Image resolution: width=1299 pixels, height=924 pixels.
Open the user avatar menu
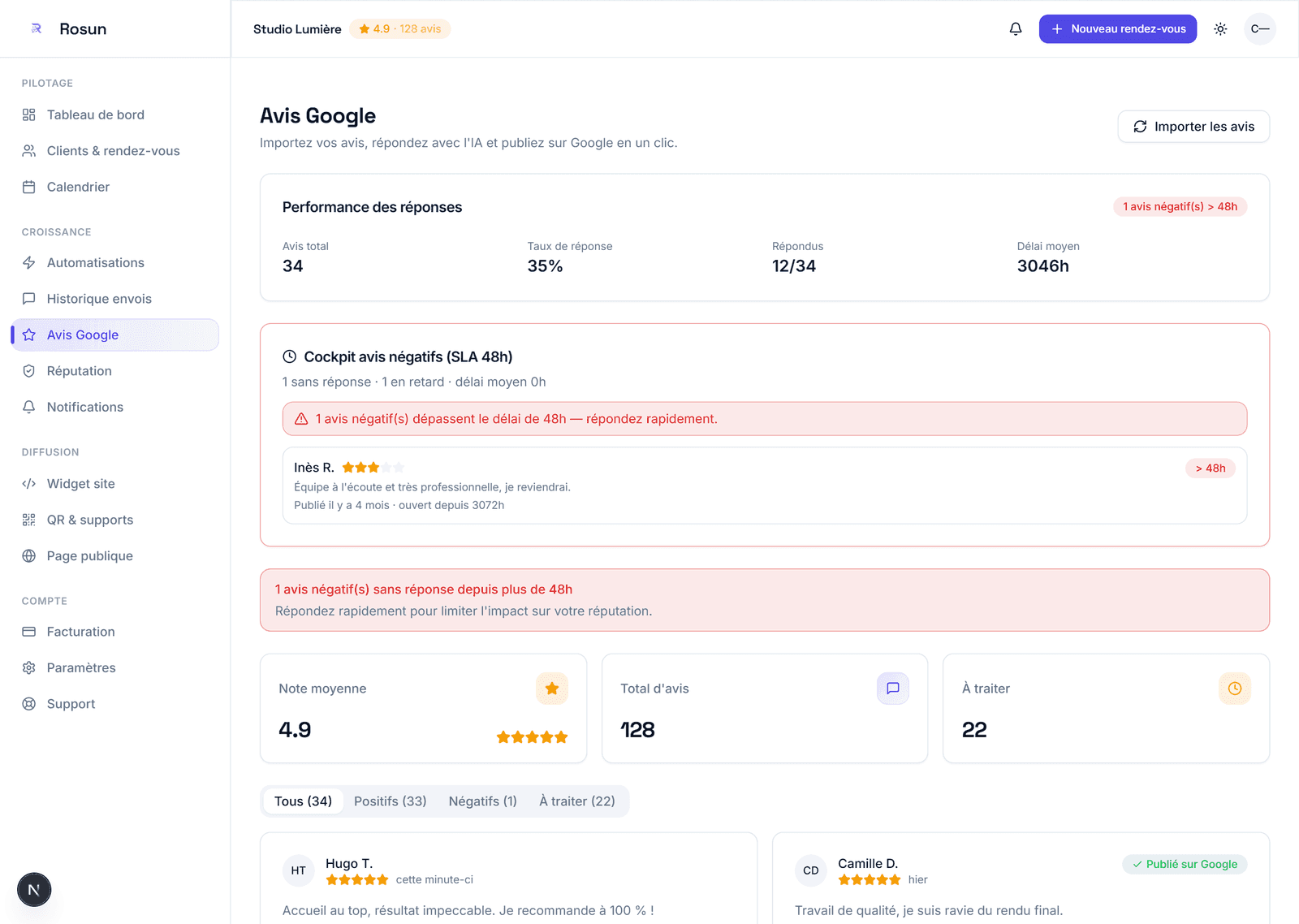pyautogui.click(x=1260, y=29)
